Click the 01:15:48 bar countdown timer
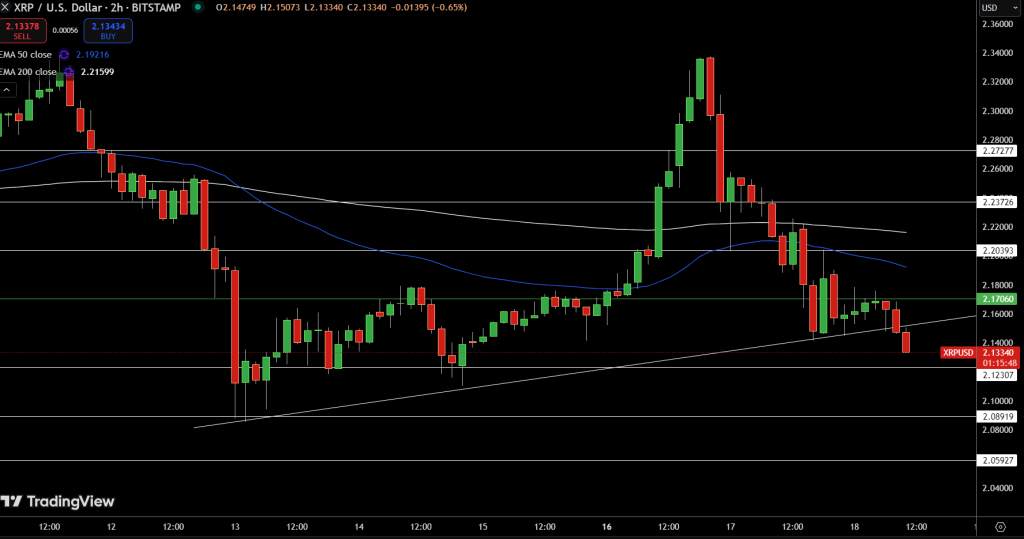 click(x=999, y=363)
